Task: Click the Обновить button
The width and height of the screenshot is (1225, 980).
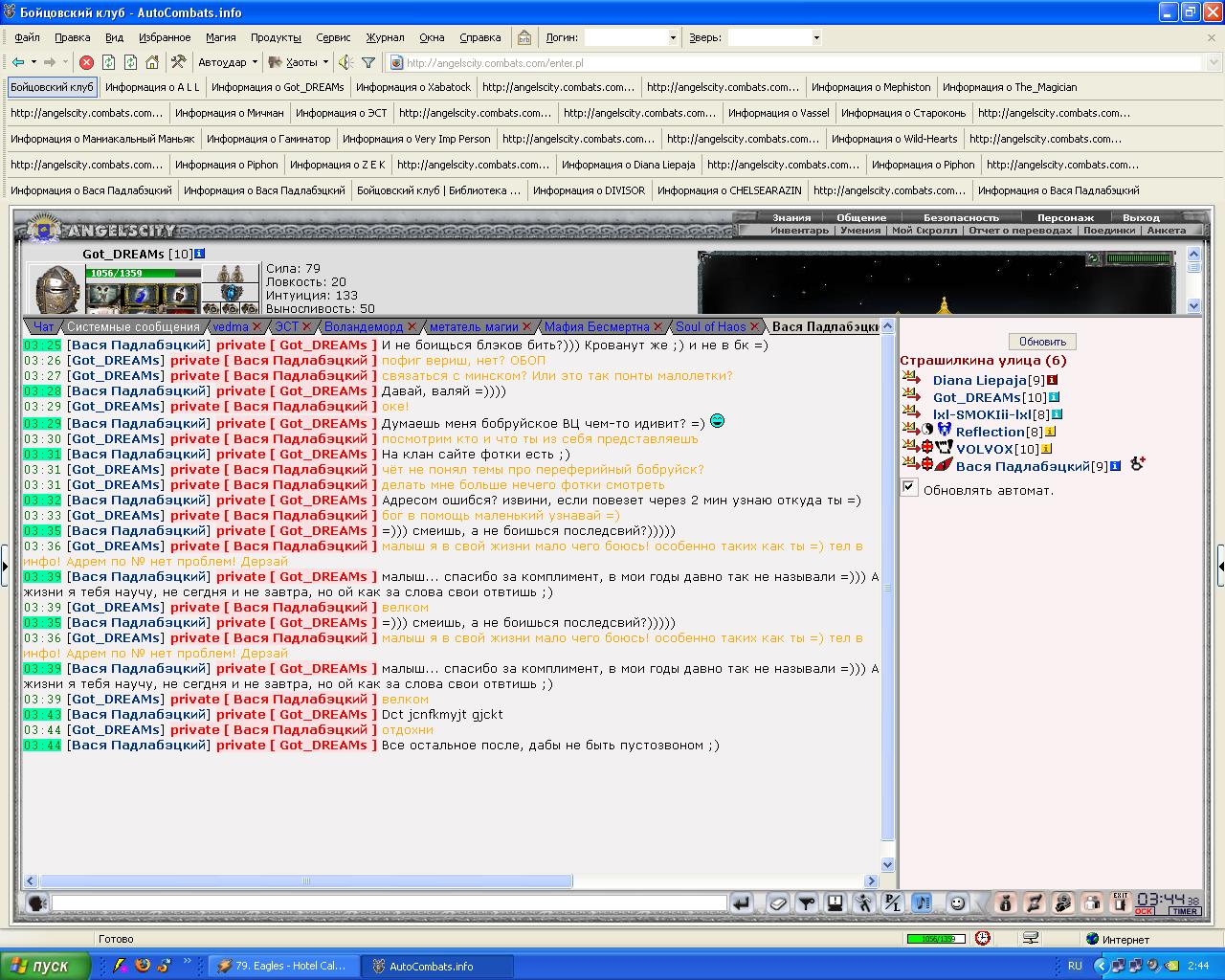Action: point(1042,342)
